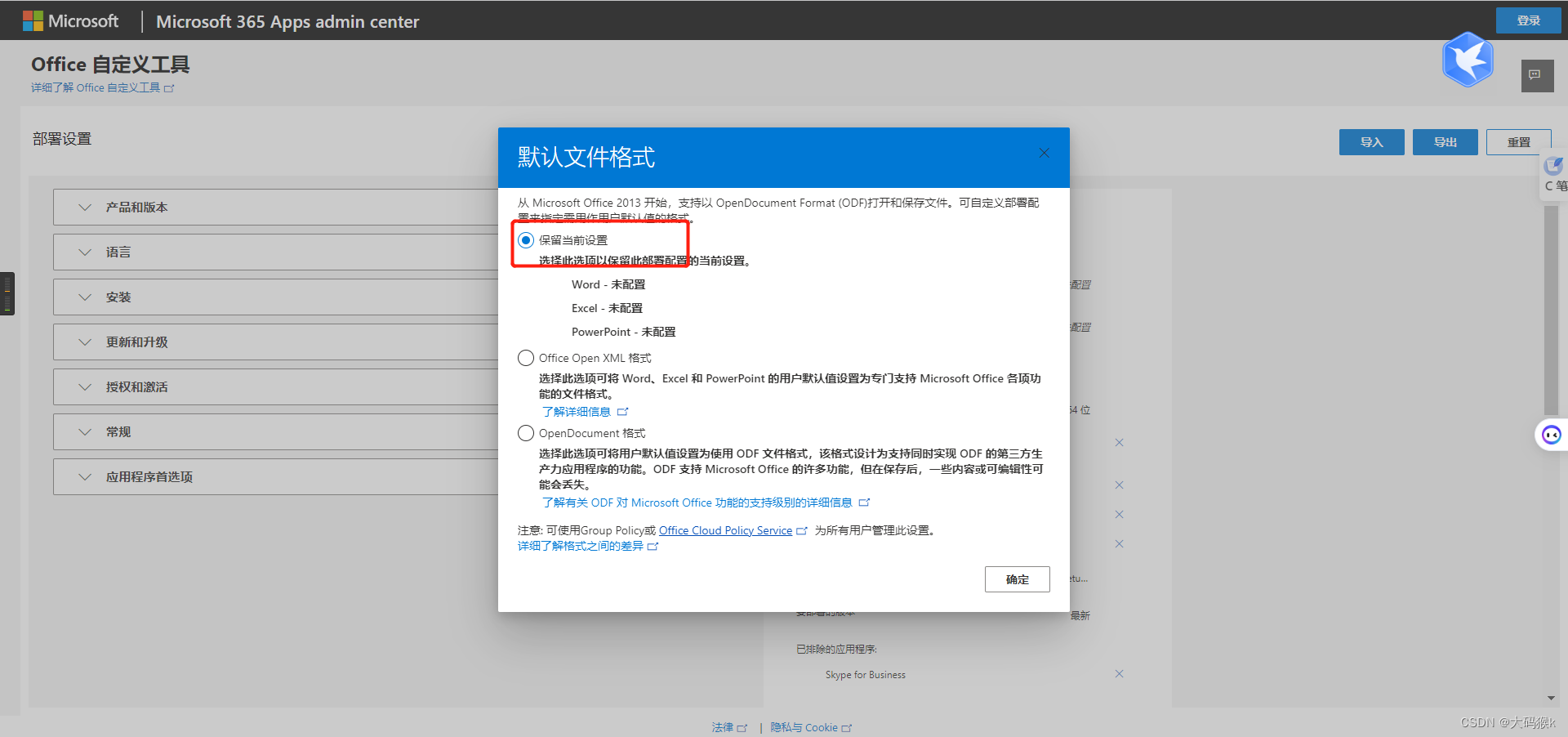Open the feedback chat icon
The width and height of the screenshot is (1568, 737).
pos(1537,75)
